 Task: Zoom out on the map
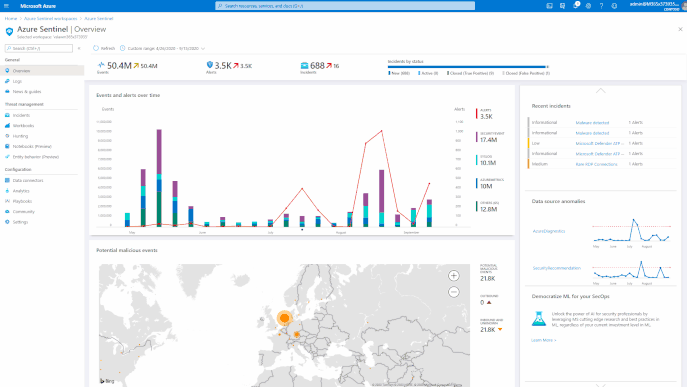tap(453, 292)
